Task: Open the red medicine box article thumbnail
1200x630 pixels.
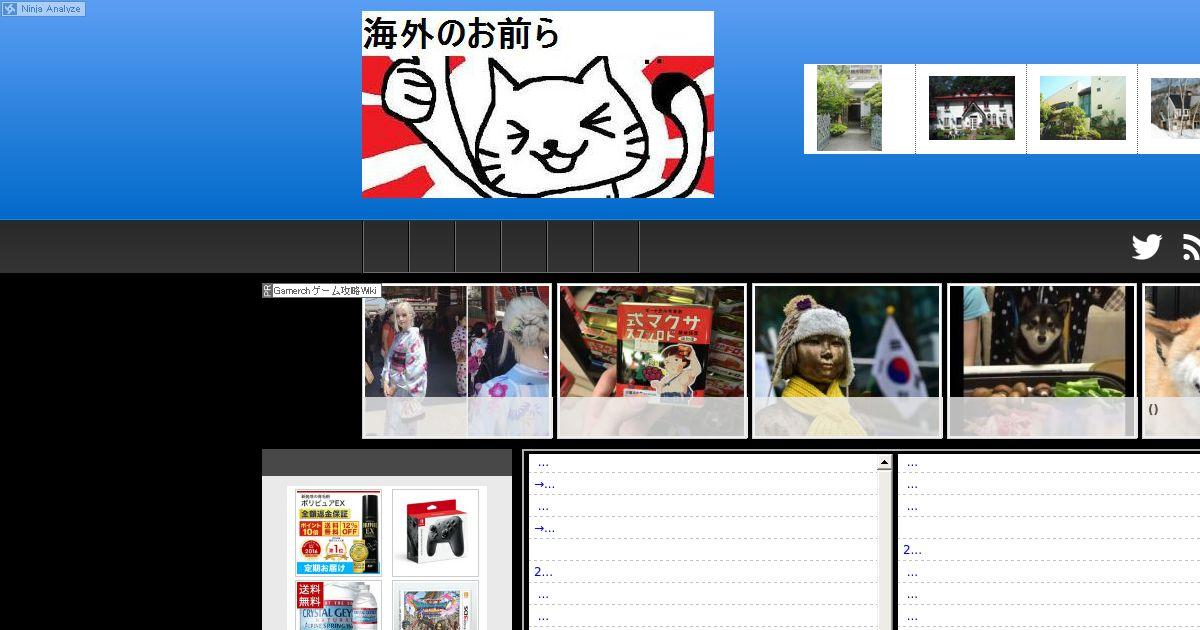Action: coord(652,362)
